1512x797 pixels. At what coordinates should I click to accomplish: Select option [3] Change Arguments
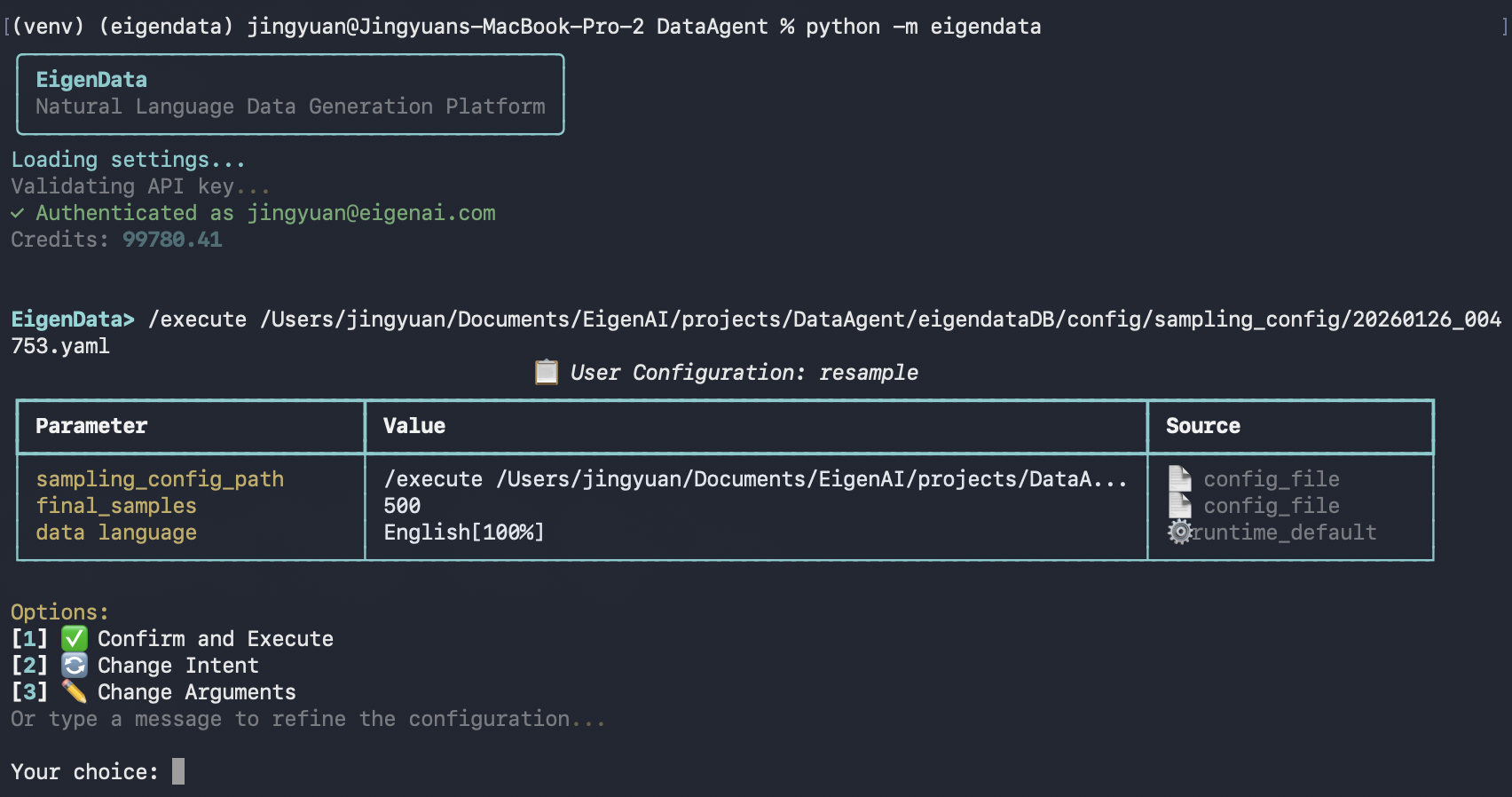(x=154, y=691)
